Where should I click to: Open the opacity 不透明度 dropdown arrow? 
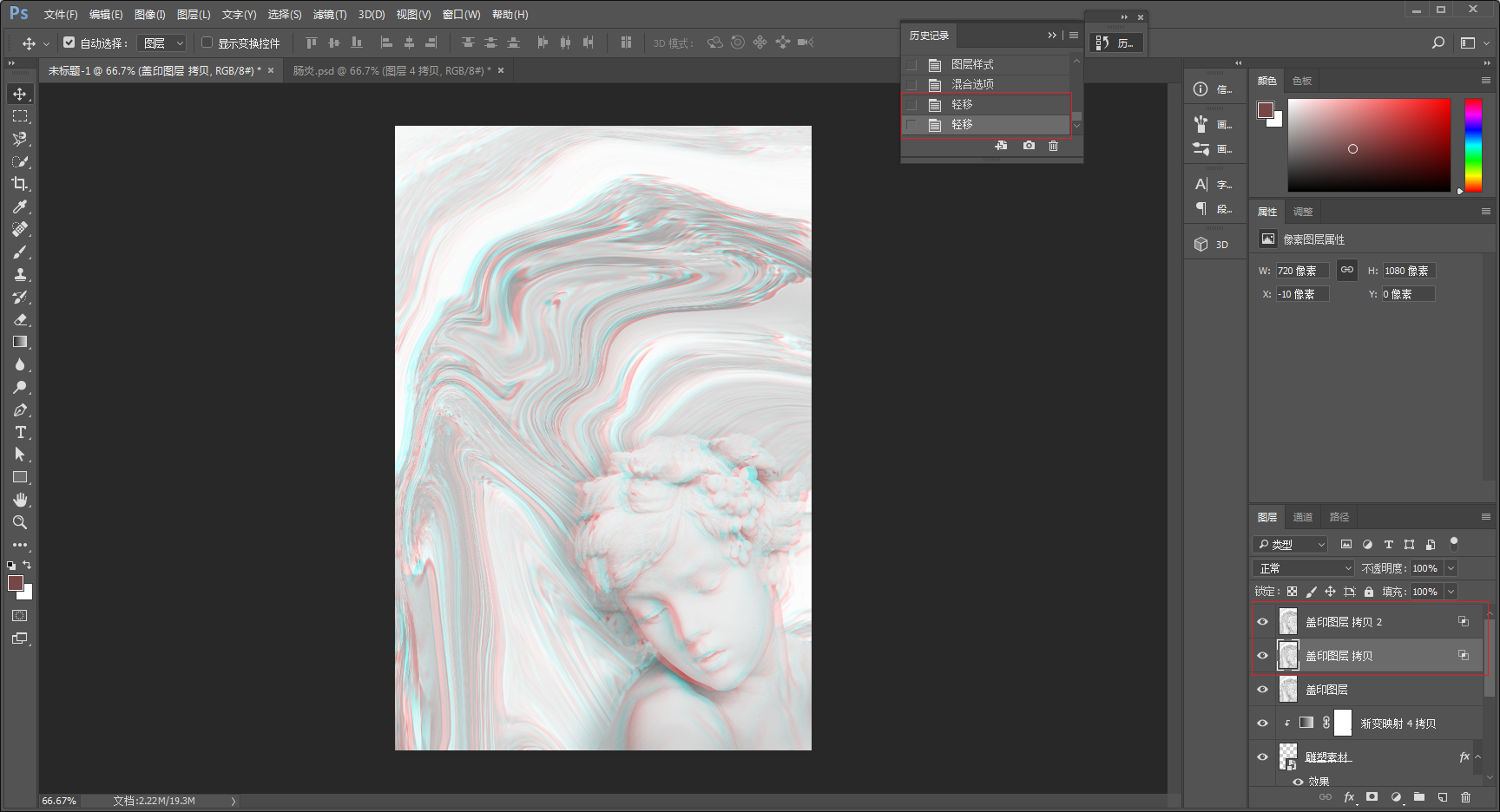(1451, 568)
